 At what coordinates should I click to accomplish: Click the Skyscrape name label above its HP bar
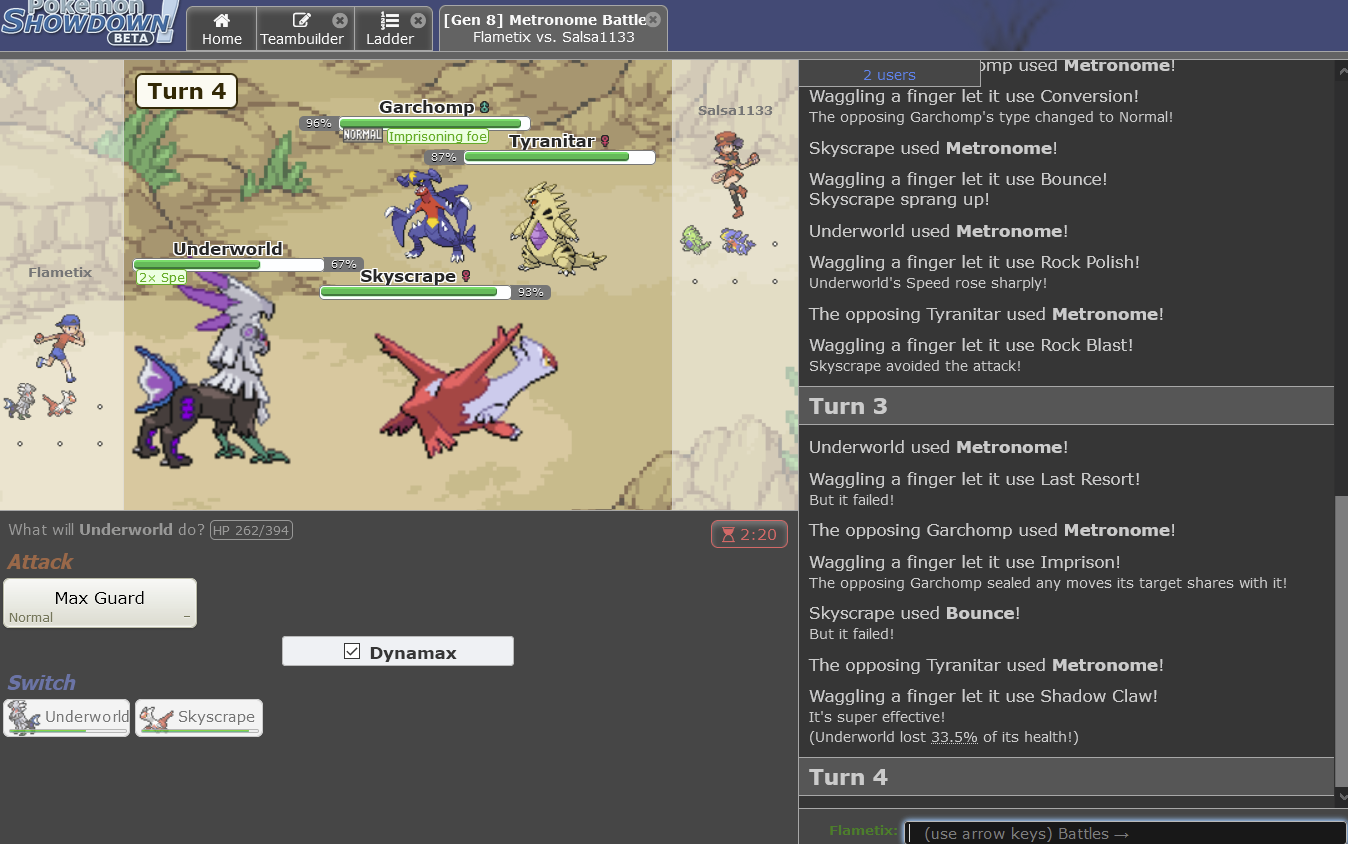coord(408,276)
